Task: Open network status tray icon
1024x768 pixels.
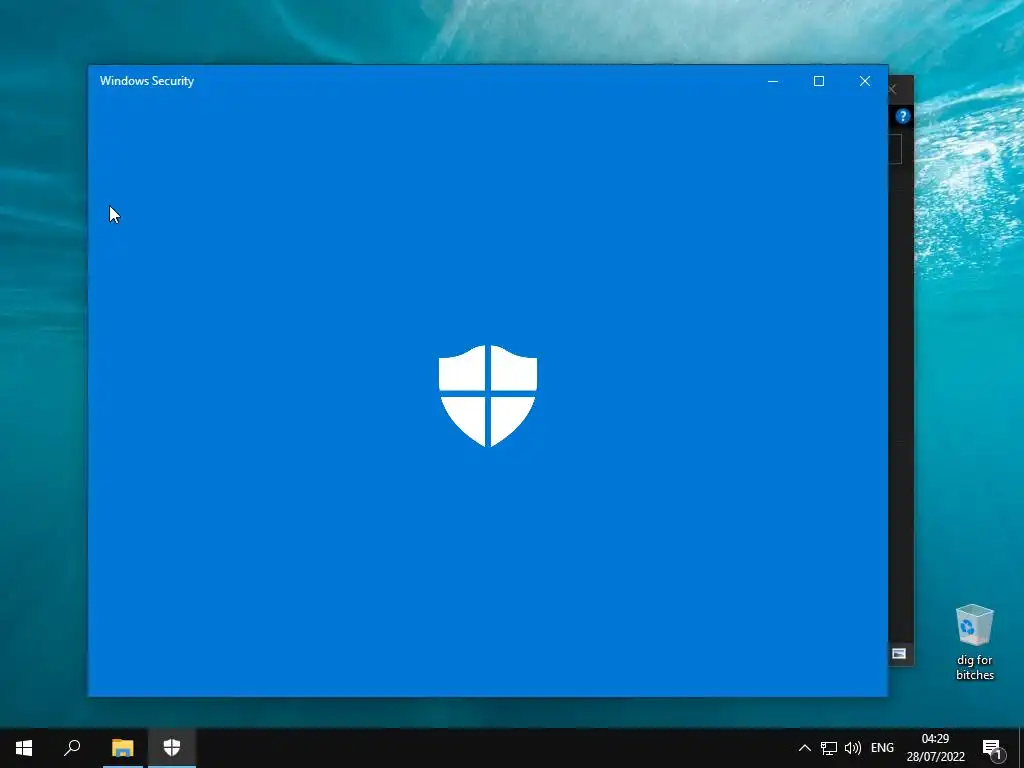Action: point(829,748)
